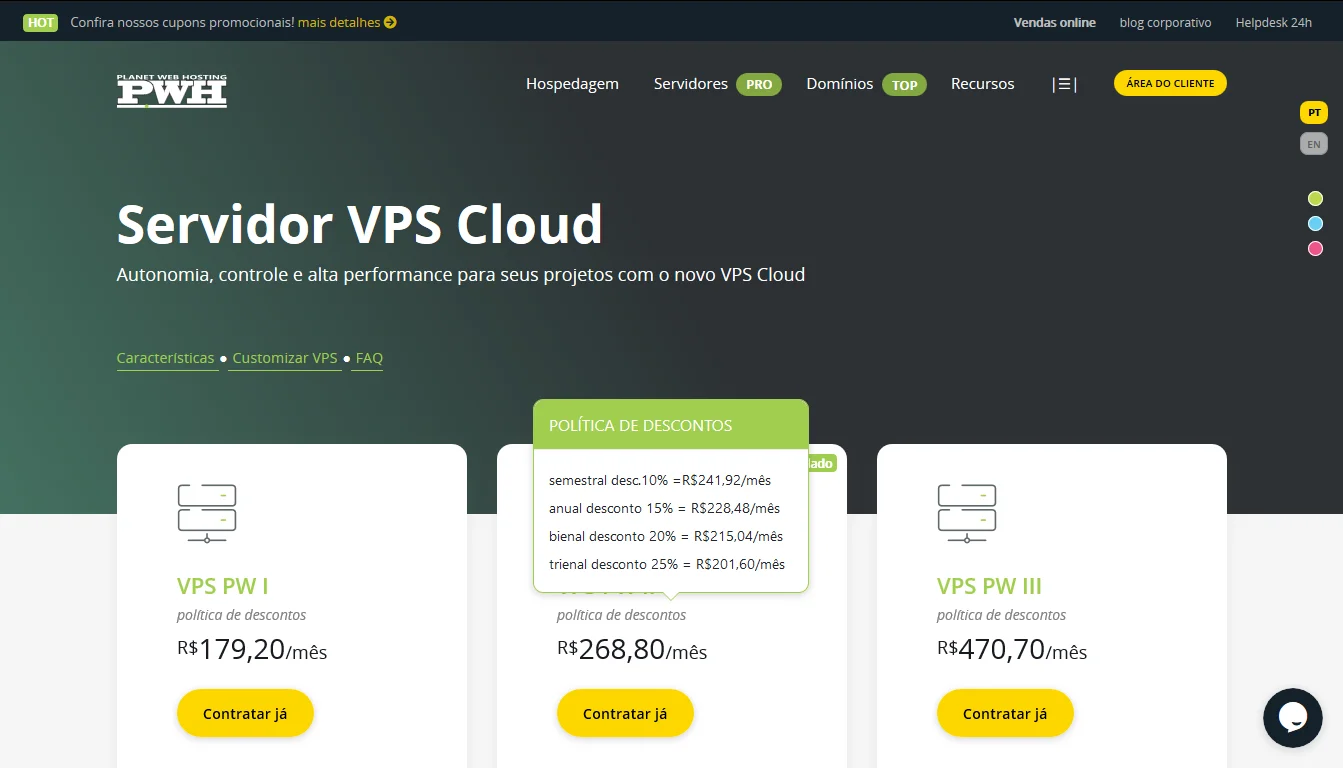Click the Área do Cliente button

click(x=1170, y=83)
